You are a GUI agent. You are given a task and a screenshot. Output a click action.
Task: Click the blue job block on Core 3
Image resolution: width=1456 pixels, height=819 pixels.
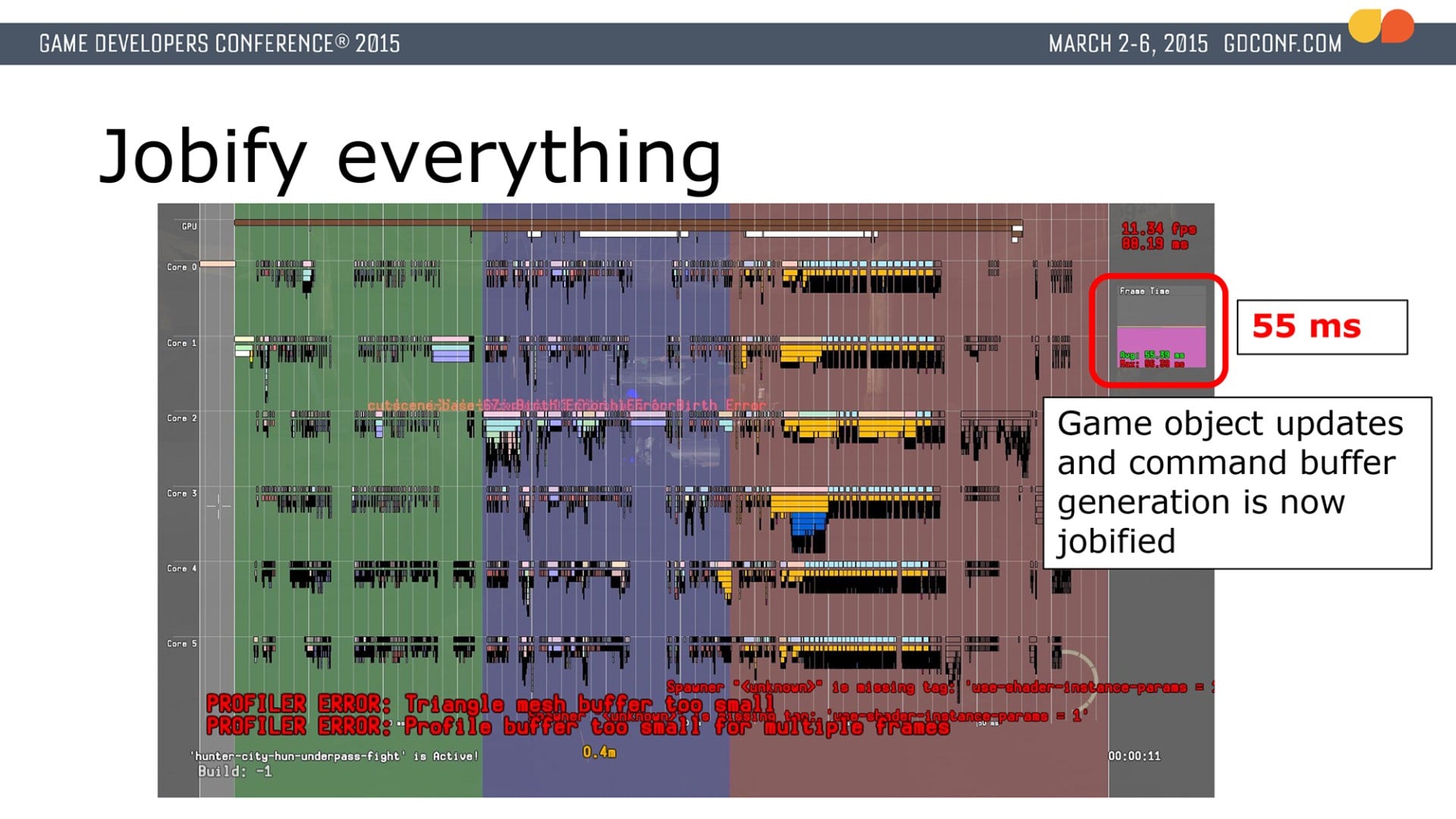coord(808,523)
